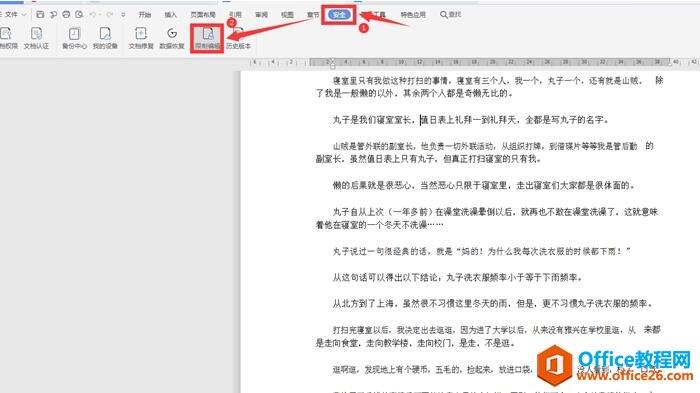
Task: Click the first-line indent marker on ruler
Action: pyautogui.click(x=332, y=59)
